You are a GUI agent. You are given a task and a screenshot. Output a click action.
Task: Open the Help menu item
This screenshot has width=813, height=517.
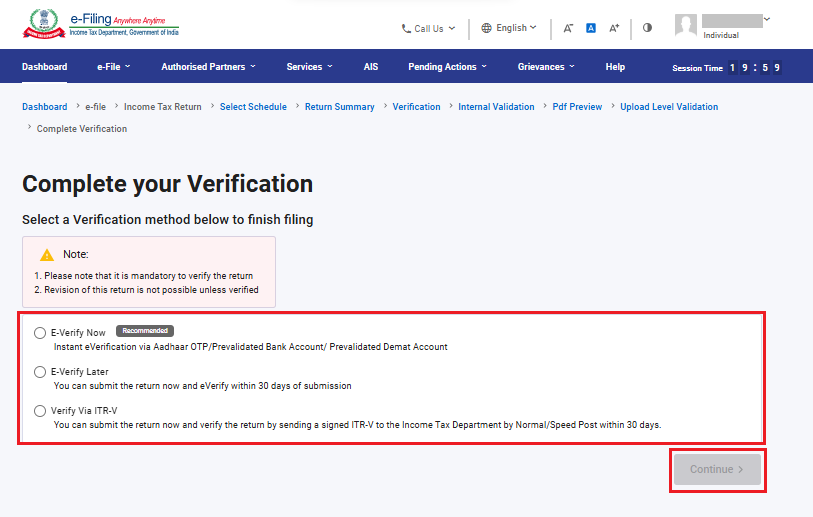pyautogui.click(x=615, y=67)
